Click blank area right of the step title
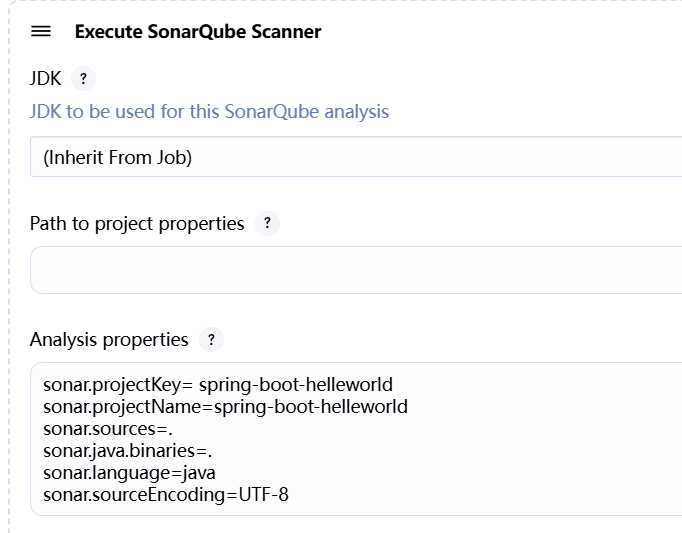 click(500, 32)
